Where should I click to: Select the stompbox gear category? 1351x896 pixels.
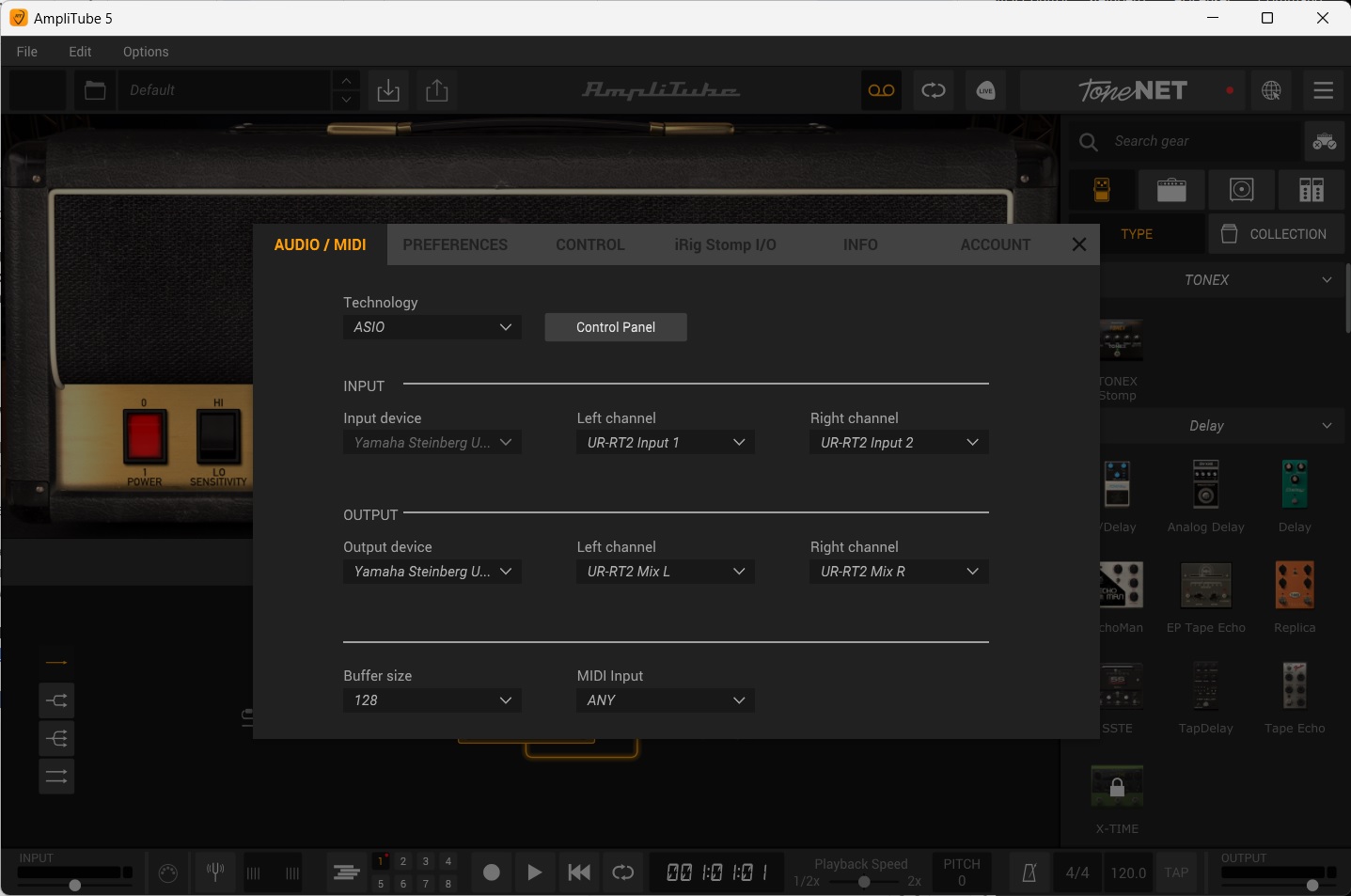[1102, 189]
